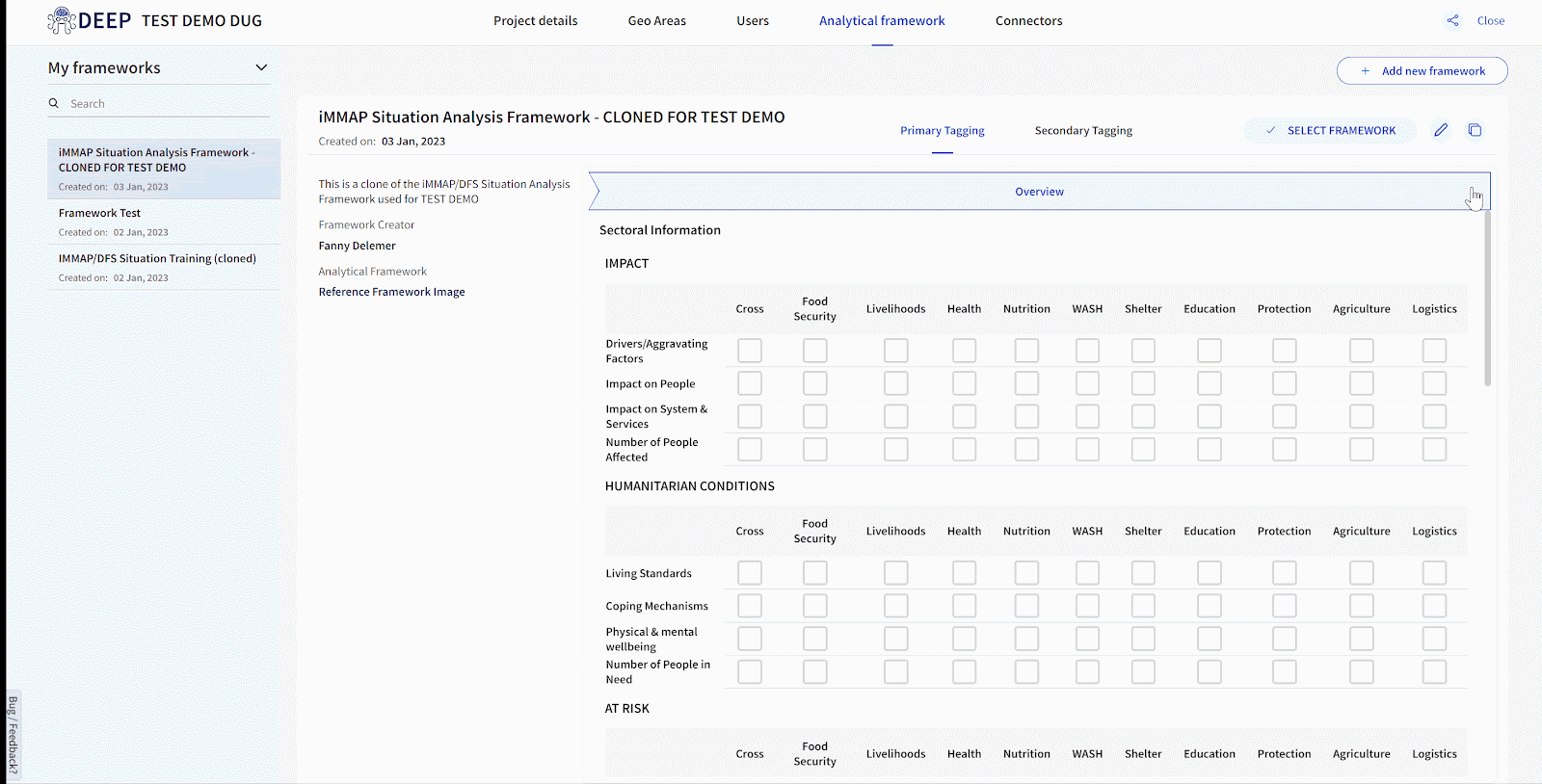Viewport: 1542px width, 784px height.
Task: Check Drivers/Aggravating Factors Cross checkbox
Action: [750, 351]
